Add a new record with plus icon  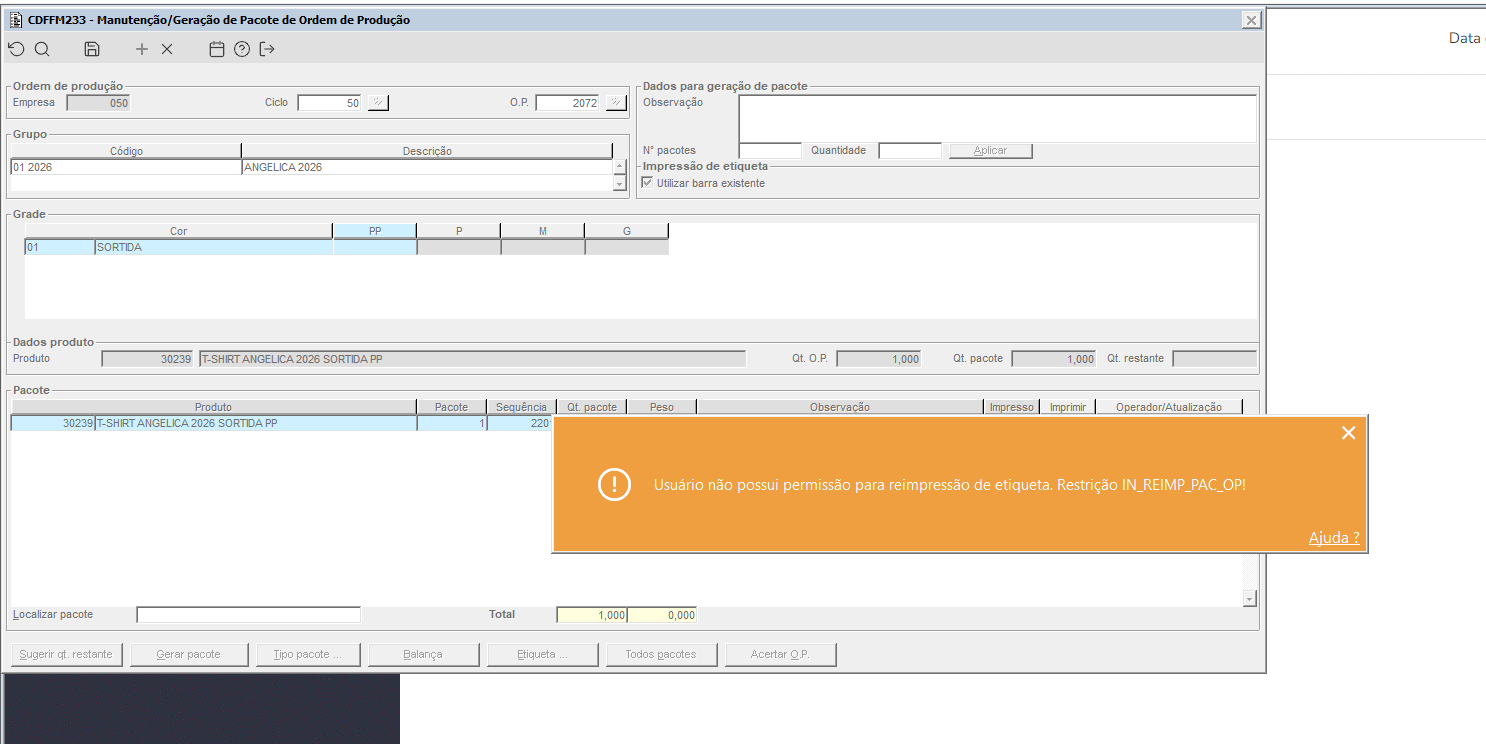[142, 49]
